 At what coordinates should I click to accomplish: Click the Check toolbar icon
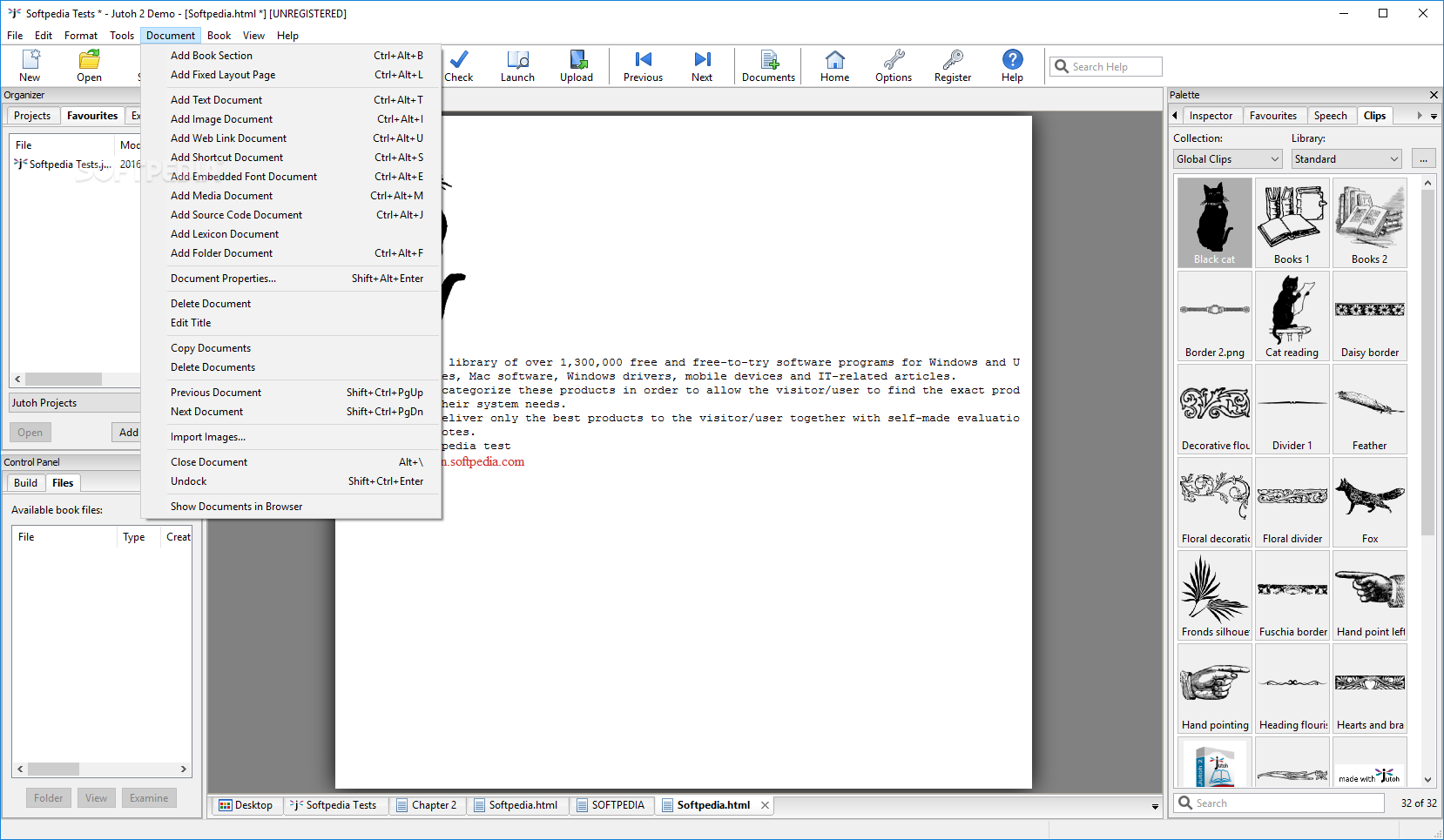click(459, 66)
